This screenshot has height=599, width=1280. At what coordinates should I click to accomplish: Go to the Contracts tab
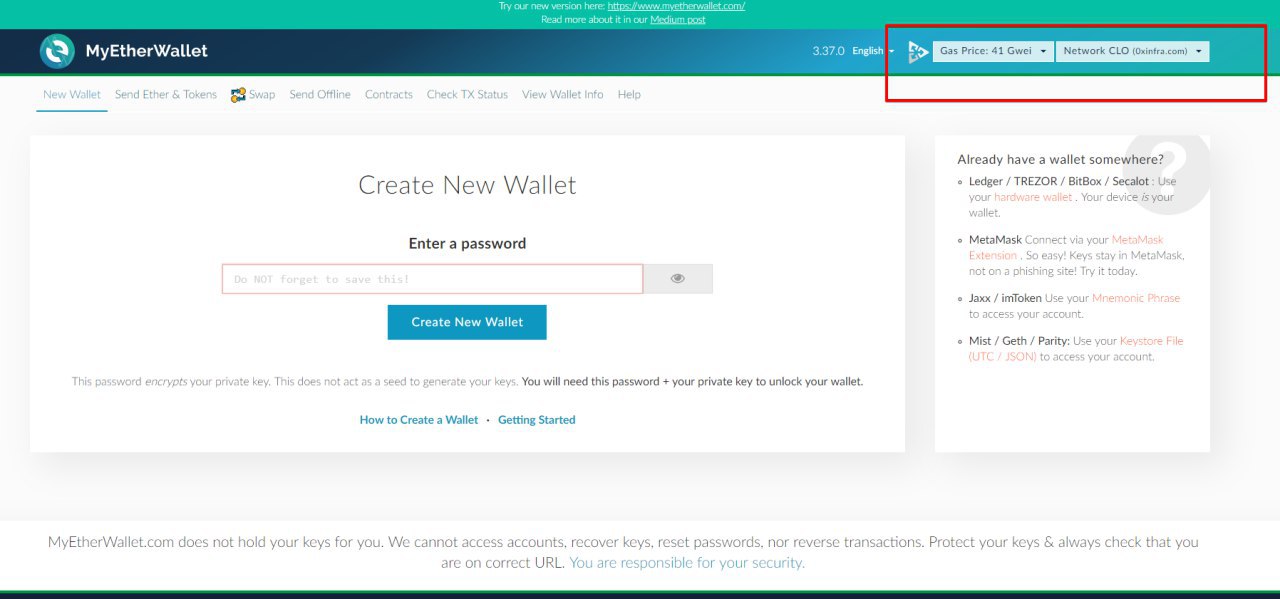[389, 94]
